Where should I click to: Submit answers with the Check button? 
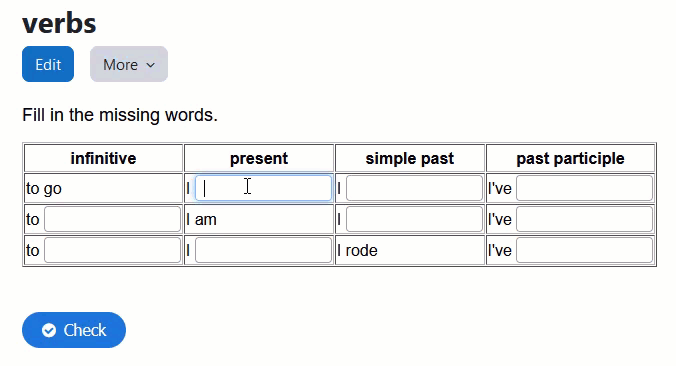tap(74, 330)
